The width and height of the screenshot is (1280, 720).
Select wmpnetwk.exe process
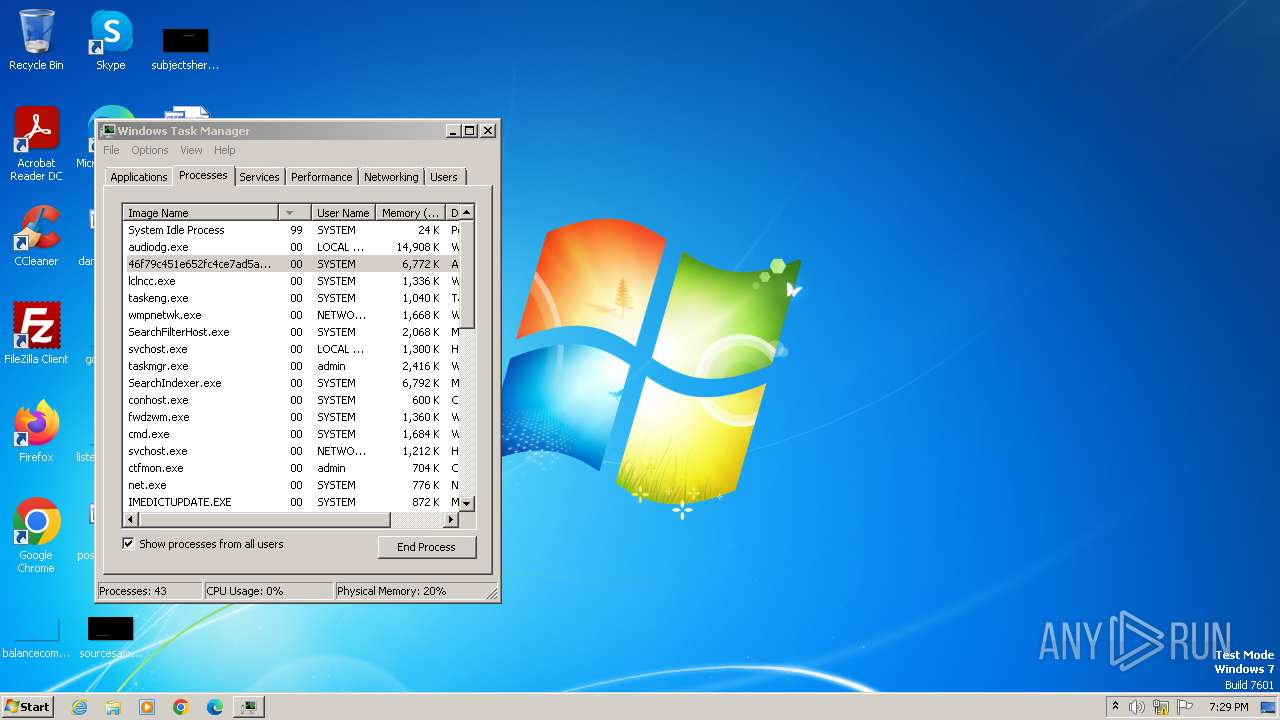click(x=291, y=315)
